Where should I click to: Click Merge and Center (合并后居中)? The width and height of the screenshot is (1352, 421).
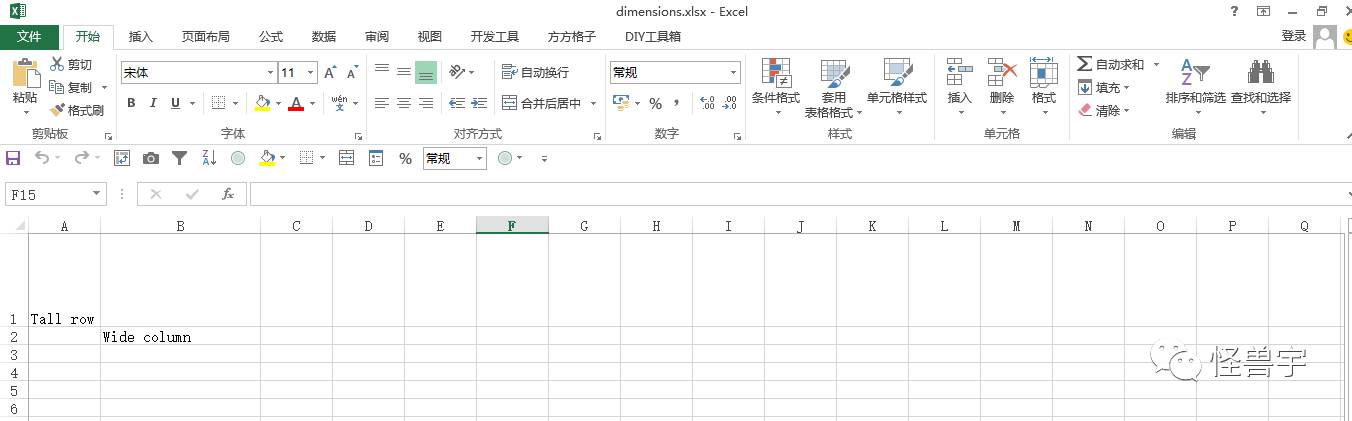pyautogui.click(x=541, y=103)
